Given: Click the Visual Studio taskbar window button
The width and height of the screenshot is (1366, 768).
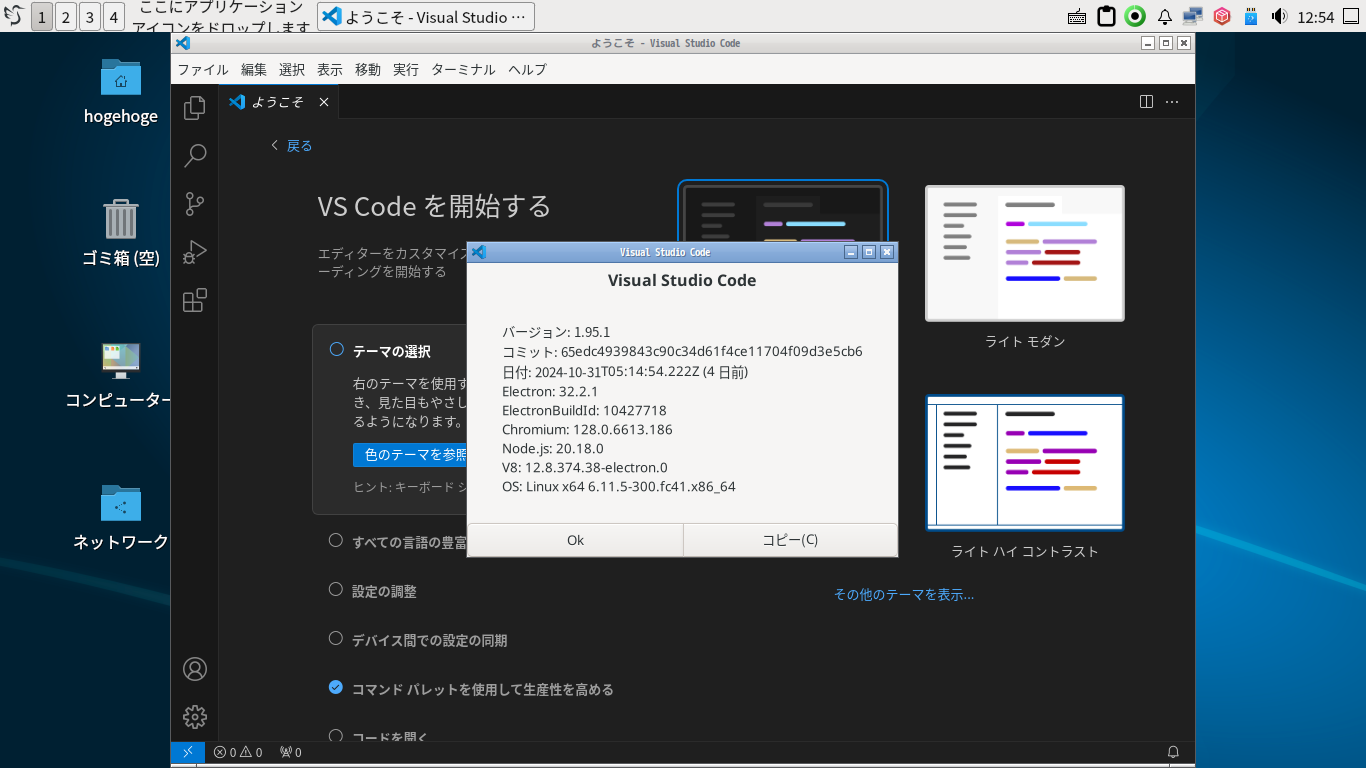Looking at the screenshot, I should pos(426,16).
